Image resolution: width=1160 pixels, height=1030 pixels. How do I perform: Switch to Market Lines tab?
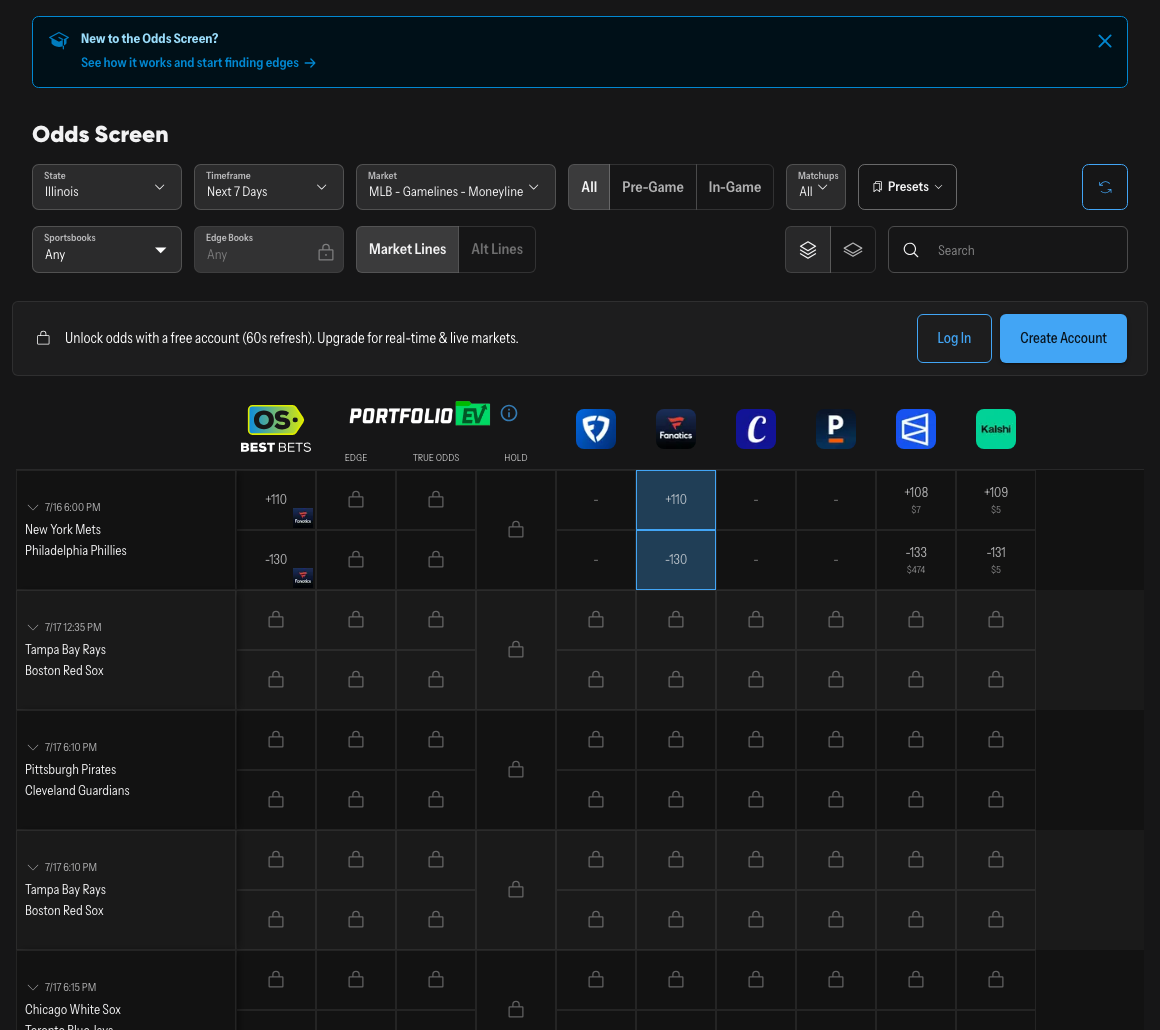408,249
